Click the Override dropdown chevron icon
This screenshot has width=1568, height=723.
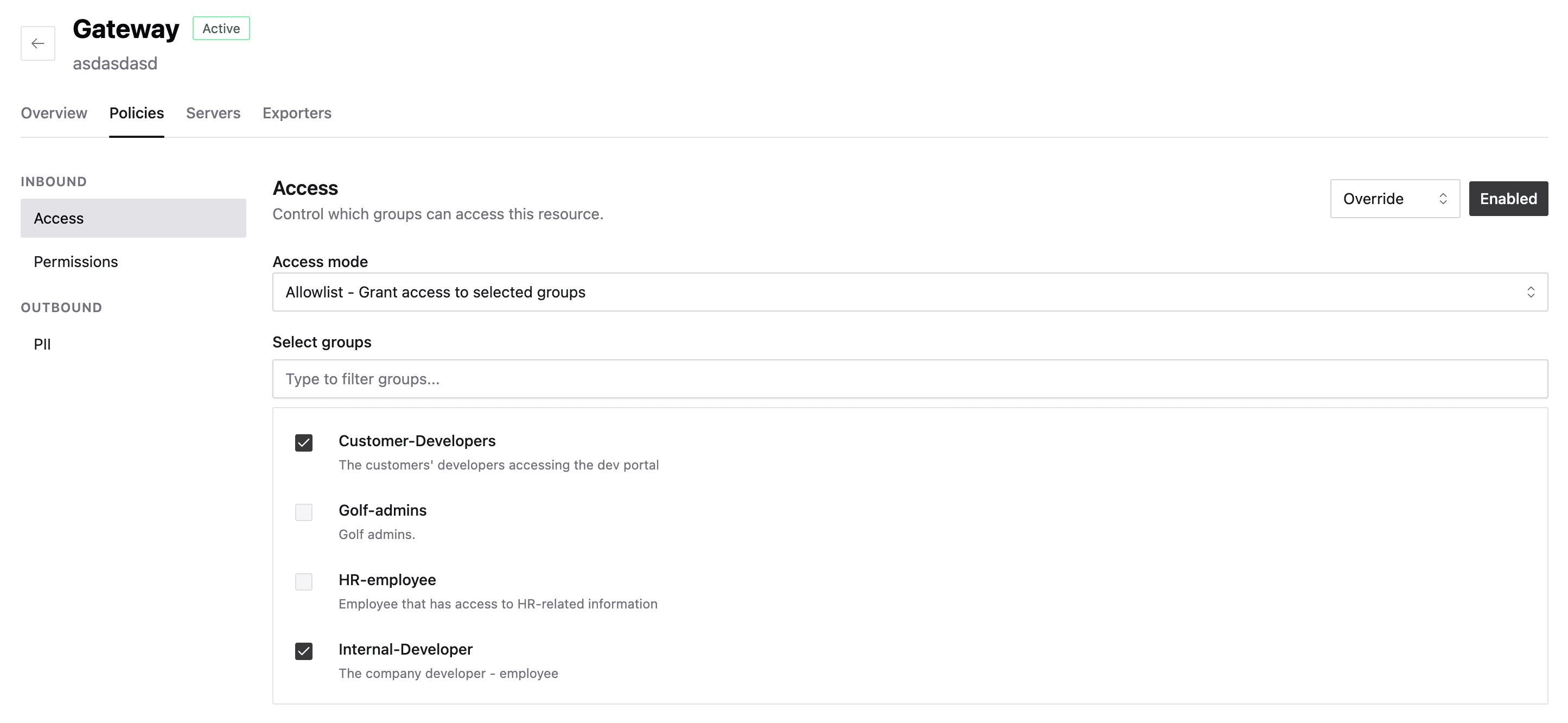pos(1443,199)
